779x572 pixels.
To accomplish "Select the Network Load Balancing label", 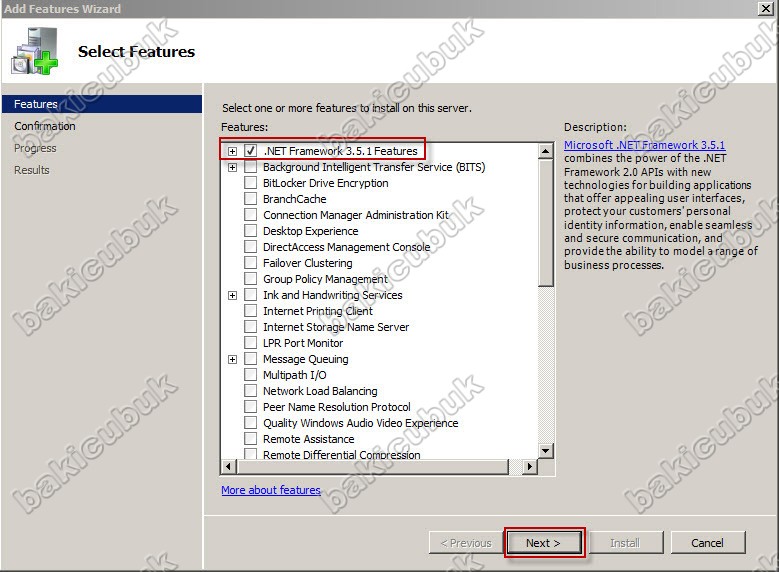I will pos(320,391).
